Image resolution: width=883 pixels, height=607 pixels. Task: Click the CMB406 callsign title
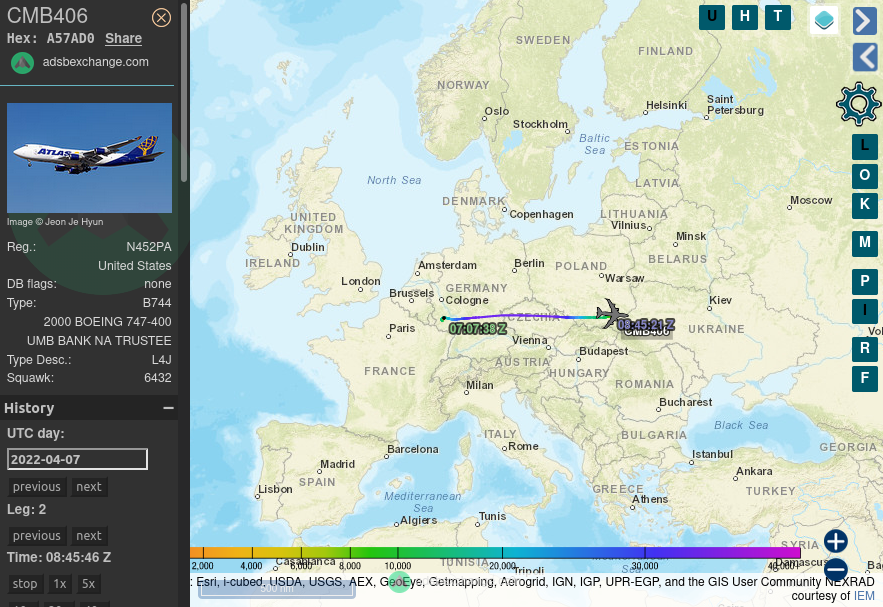(47, 16)
